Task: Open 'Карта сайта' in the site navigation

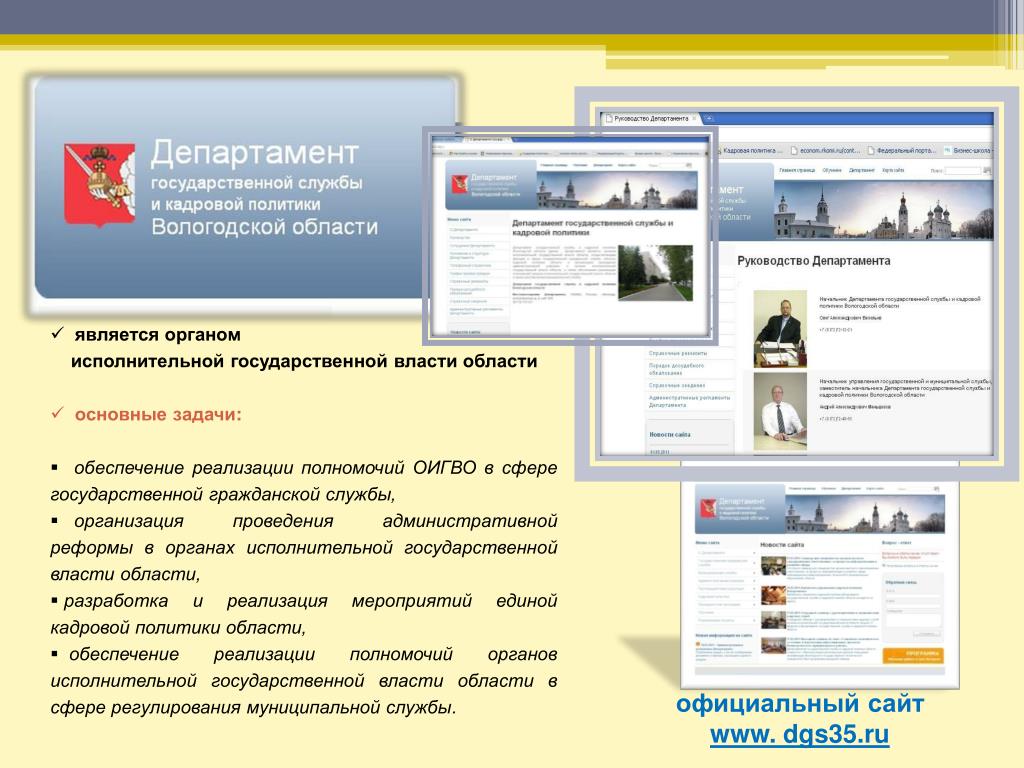Action: coord(893,170)
